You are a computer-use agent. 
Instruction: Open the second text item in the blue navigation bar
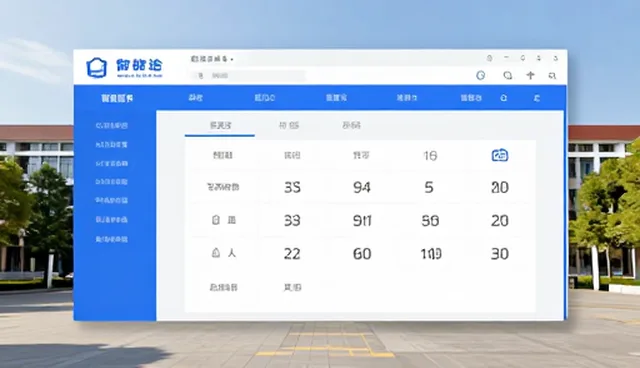tap(264, 98)
